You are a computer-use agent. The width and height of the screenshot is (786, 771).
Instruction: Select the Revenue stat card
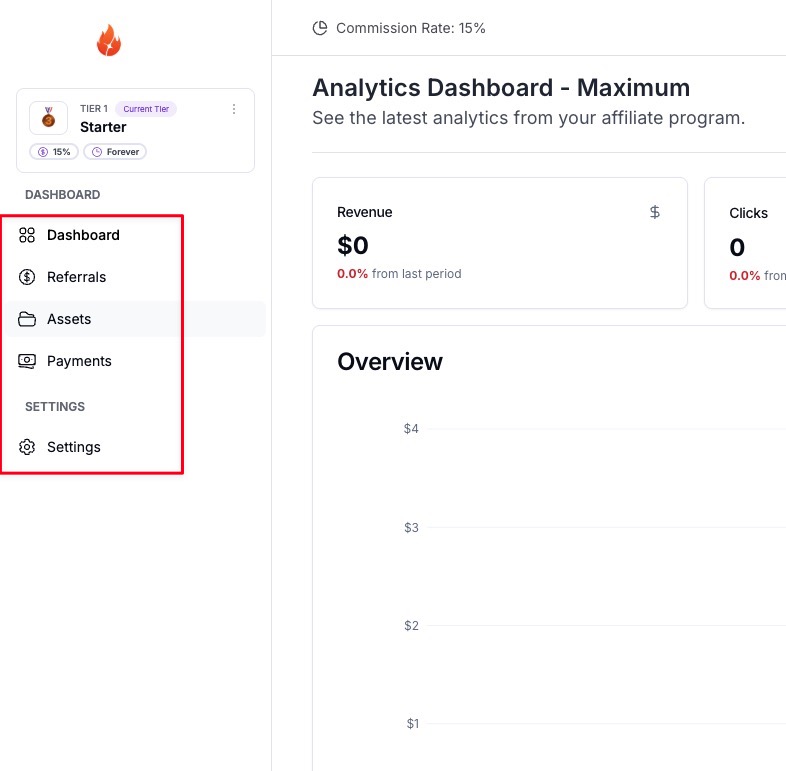coord(499,243)
